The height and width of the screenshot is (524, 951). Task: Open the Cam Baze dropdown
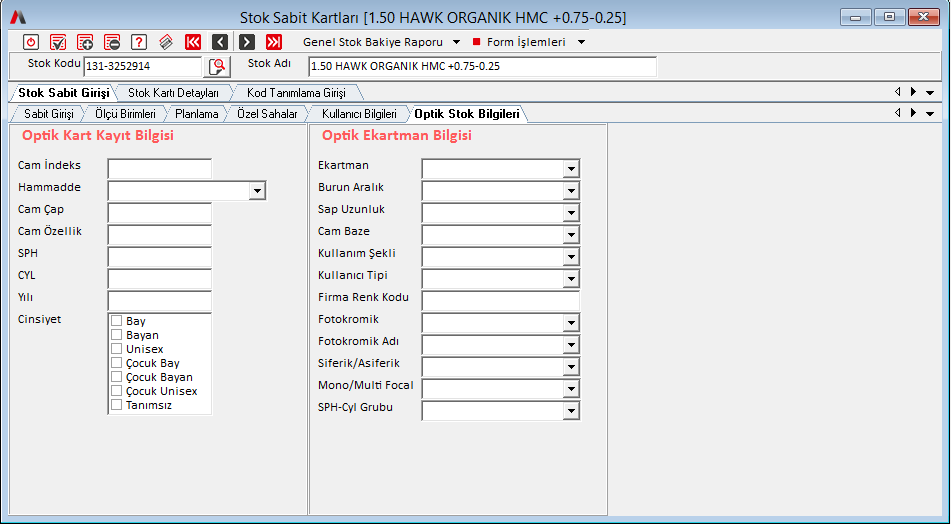point(571,235)
